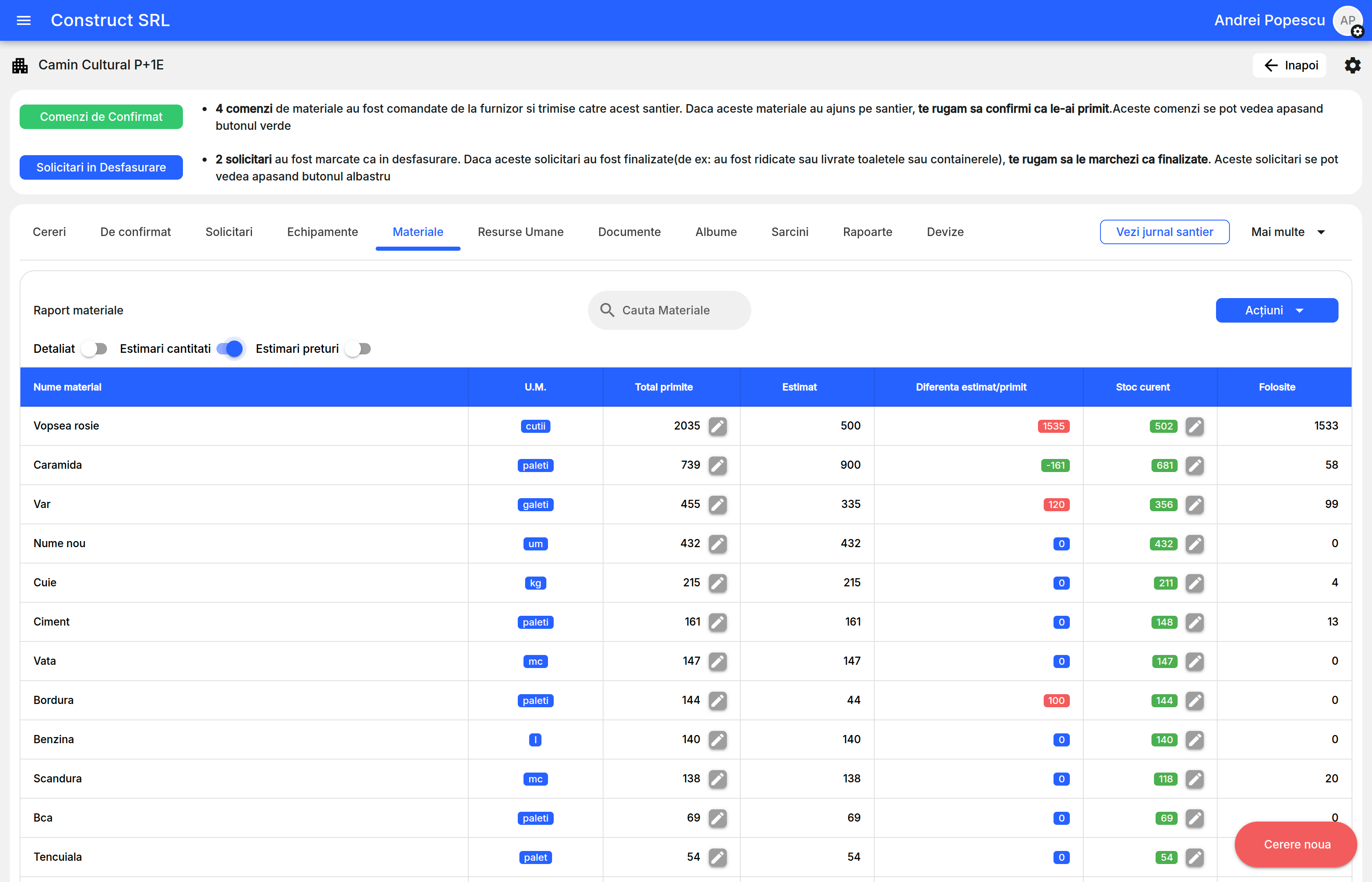
Task: Sort by Stoc curent column header
Action: pyautogui.click(x=1143, y=387)
